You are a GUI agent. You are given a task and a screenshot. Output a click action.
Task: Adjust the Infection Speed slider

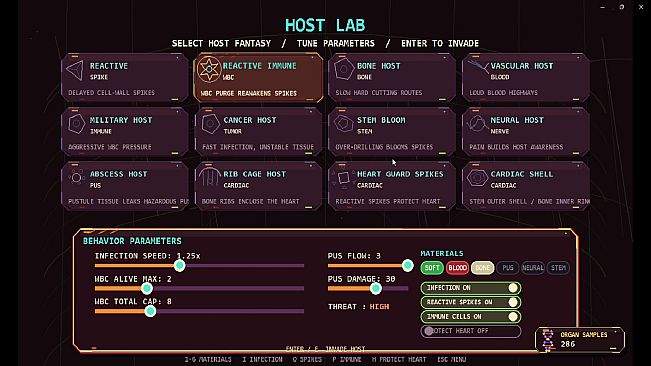coord(199,266)
